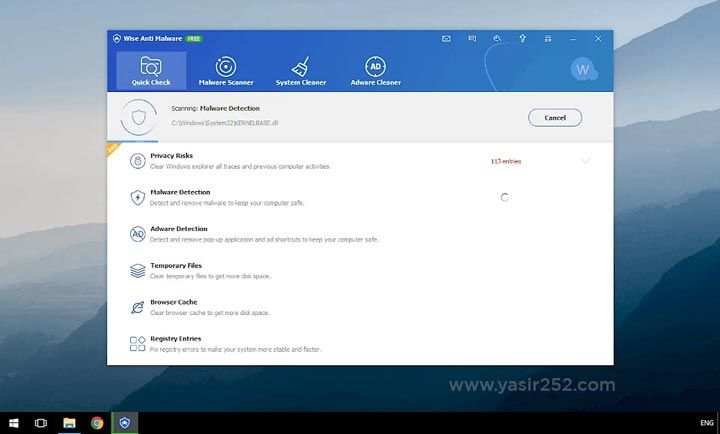Open File Explorer from the taskbar
Screen dimensions: 720x434
pos(69,423)
